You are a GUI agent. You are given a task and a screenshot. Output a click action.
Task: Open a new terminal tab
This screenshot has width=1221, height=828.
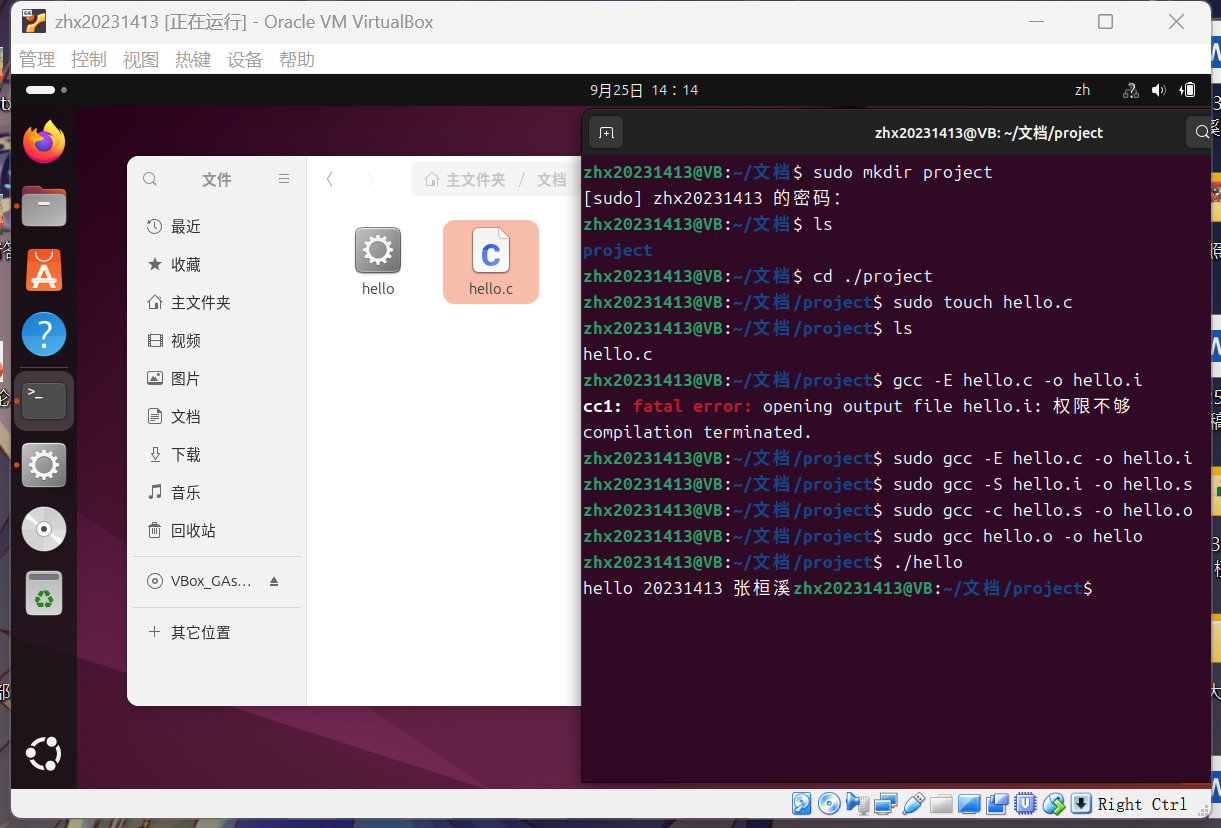pyautogui.click(x=606, y=132)
